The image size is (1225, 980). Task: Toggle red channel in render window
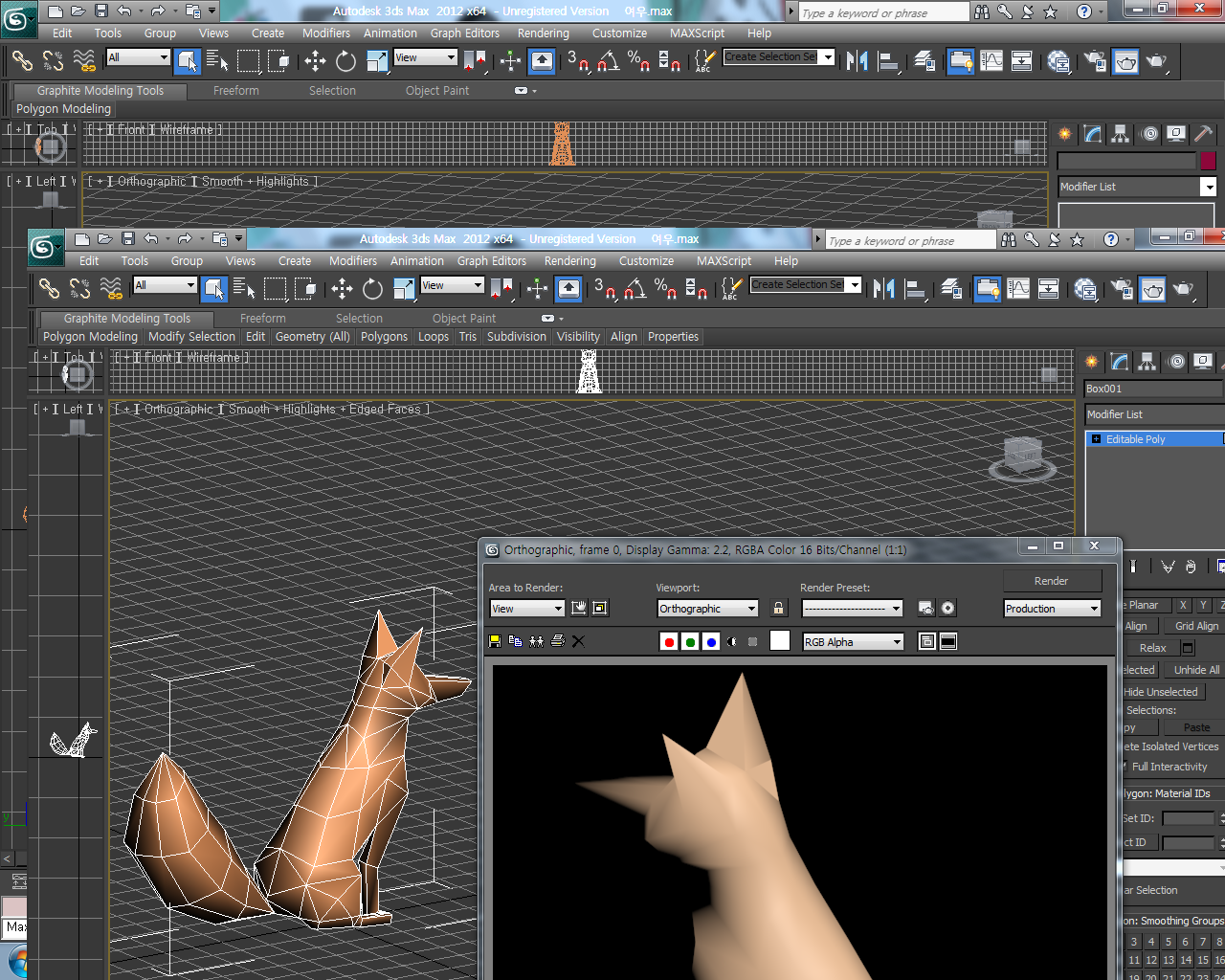click(669, 641)
